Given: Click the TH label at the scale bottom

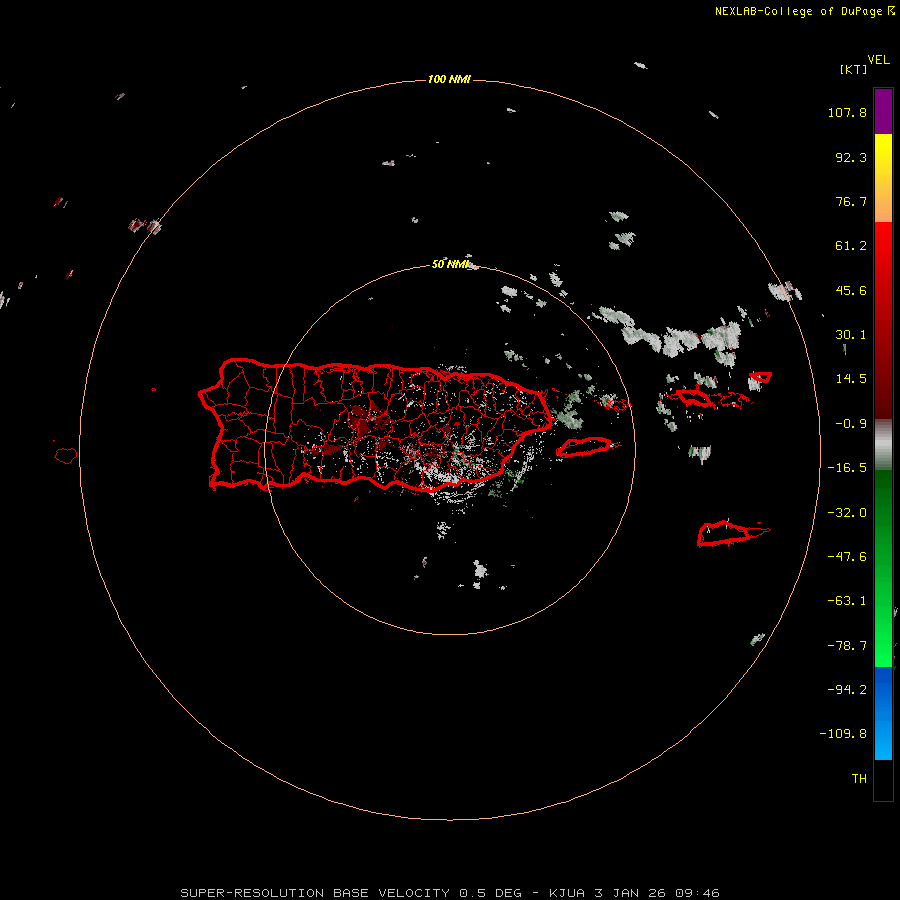Looking at the screenshot, I should (x=859, y=779).
